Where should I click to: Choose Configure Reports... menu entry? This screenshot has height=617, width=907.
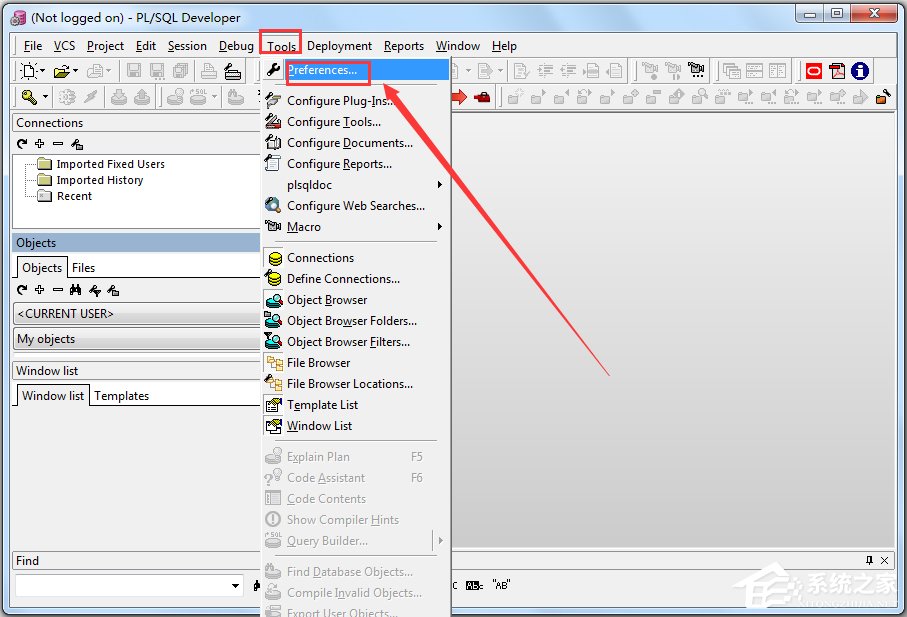356,164
